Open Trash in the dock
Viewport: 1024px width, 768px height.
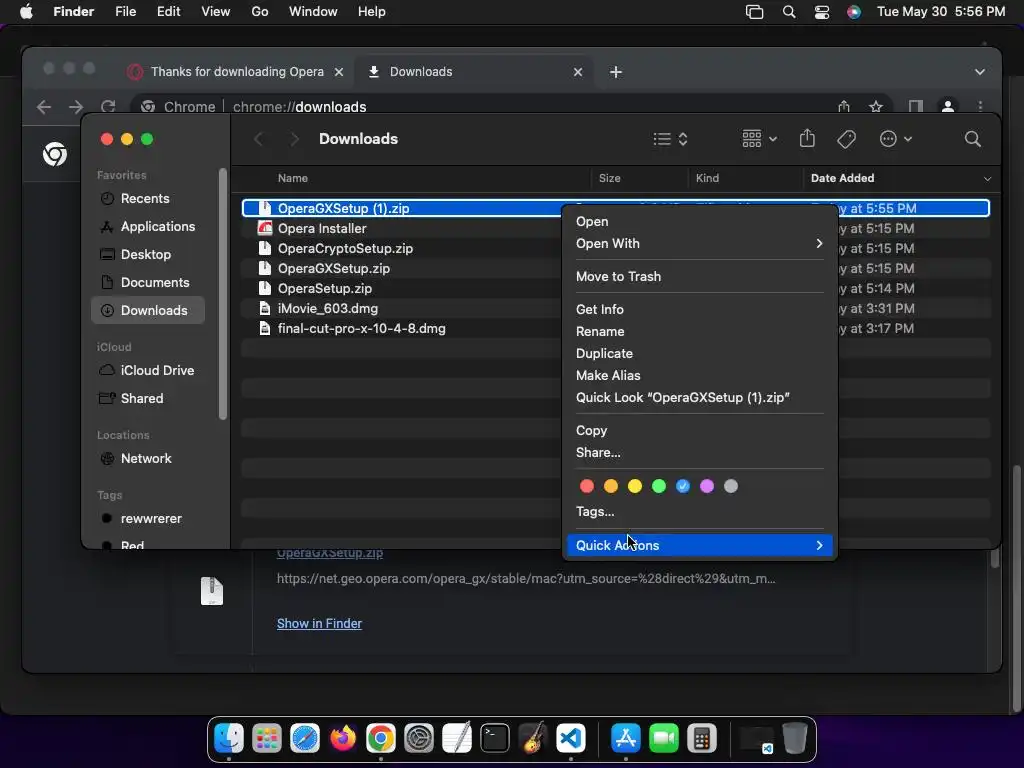click(794, 739)
